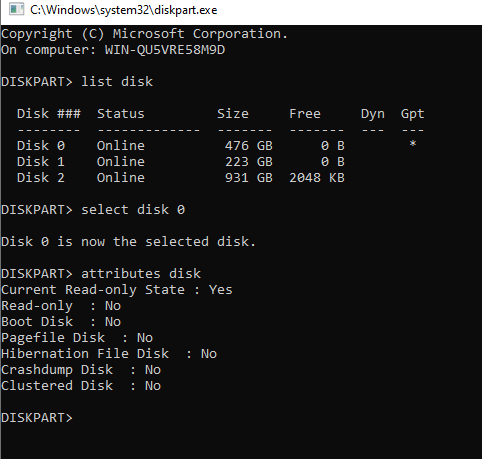Click the computer name WIN-QU5VRE58M9D
Image resolution: width=482 pixels, height=459 pixels.
pyautogui.click(x=165, y=50)
